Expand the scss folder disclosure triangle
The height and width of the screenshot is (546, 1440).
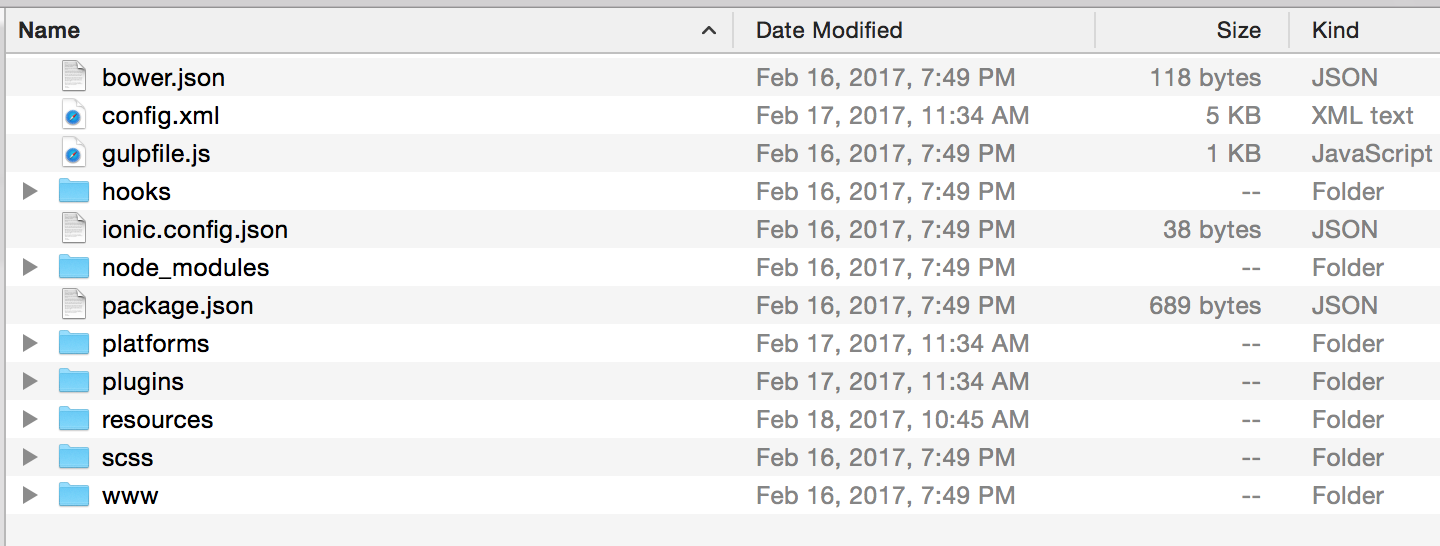tap(30, 458)
